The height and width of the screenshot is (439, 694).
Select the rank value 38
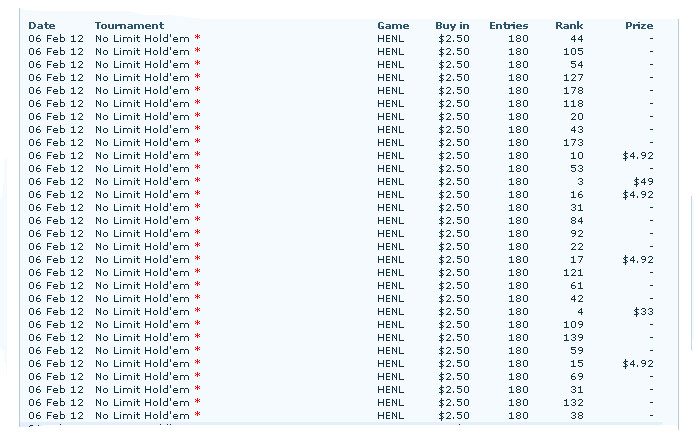click(577, 416)
